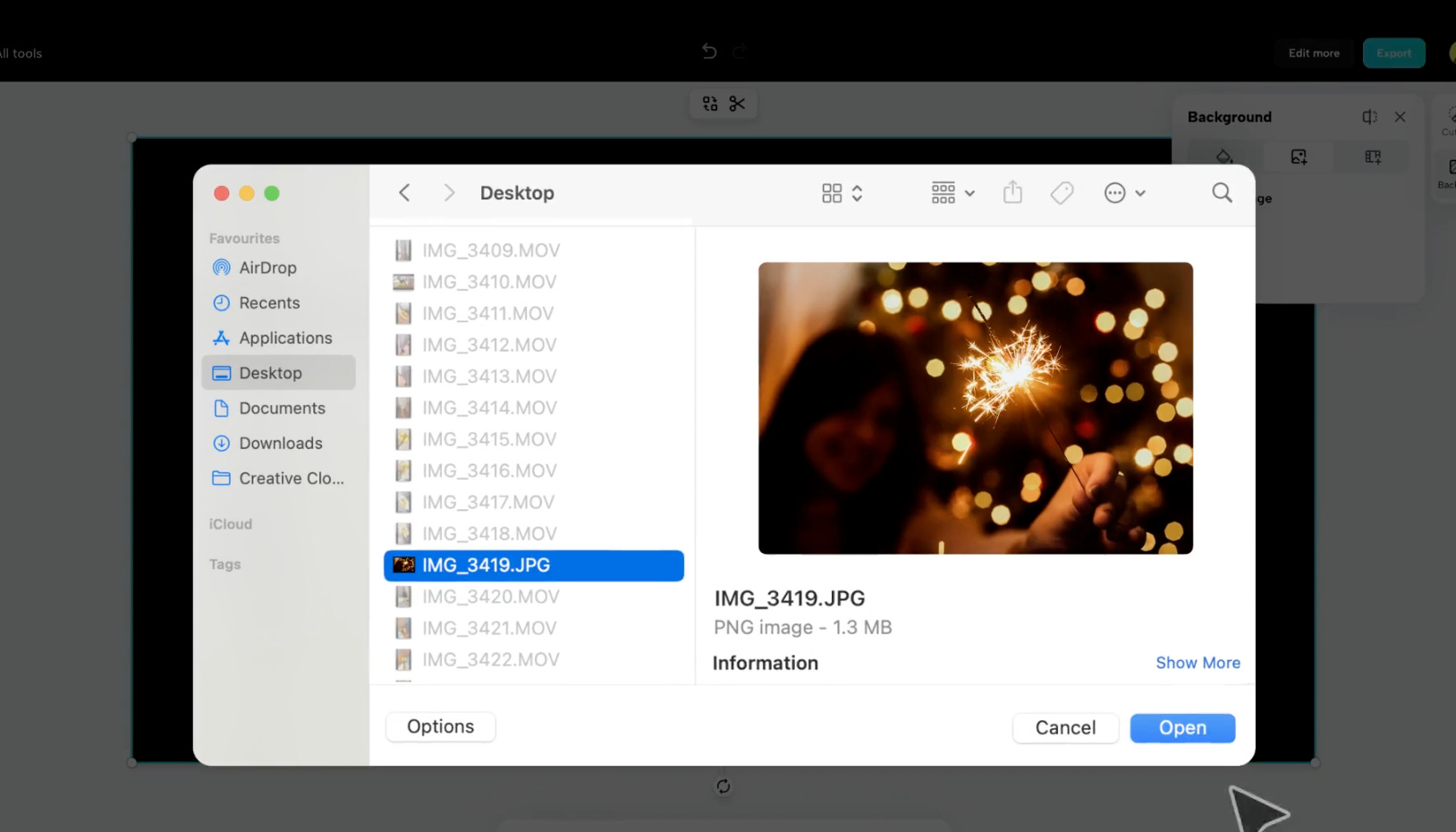
Task: Close the Background panel
Action: coord(1401,116)
